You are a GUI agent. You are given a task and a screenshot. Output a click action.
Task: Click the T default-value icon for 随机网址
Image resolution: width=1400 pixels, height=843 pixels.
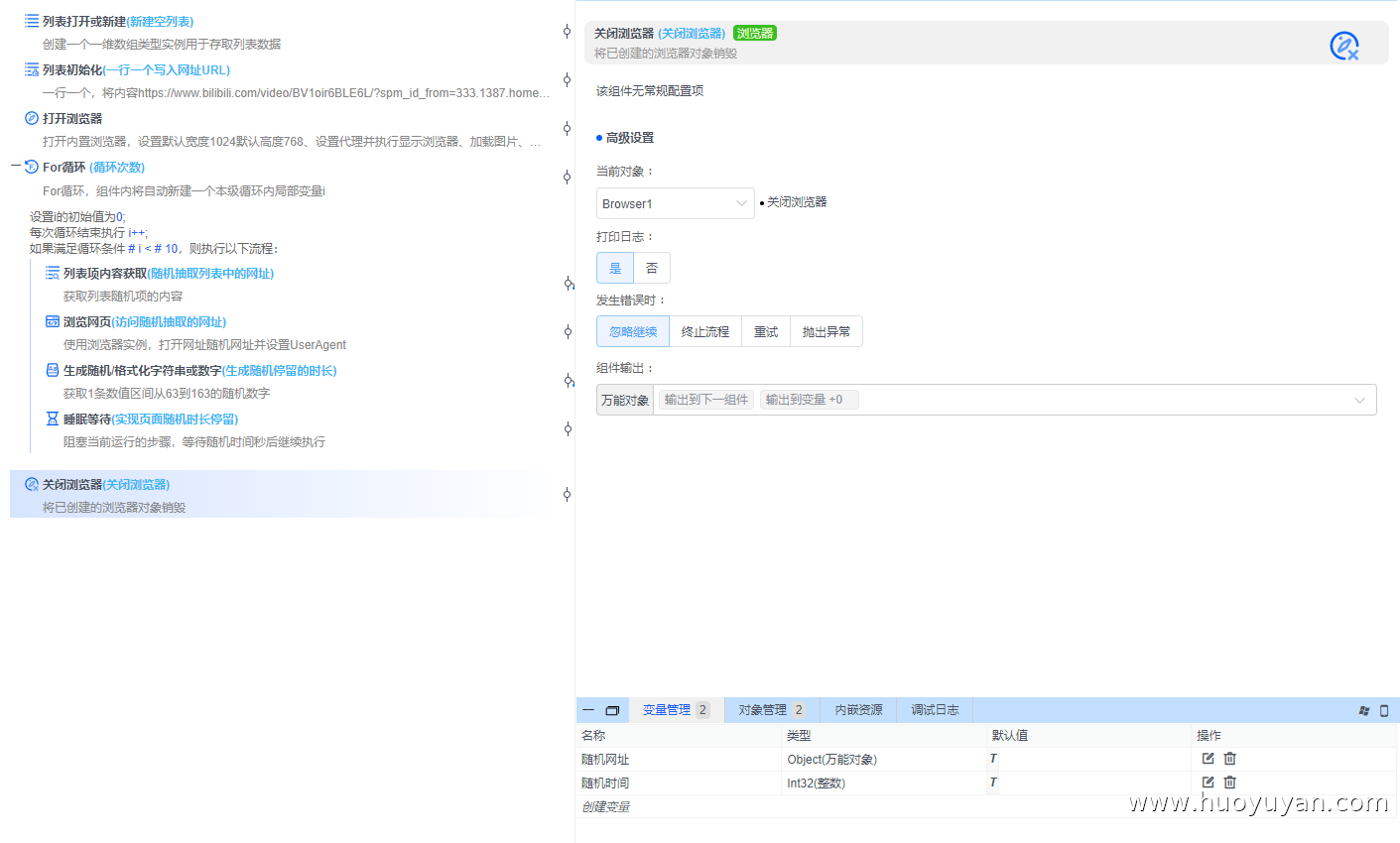pyautogui.click(x=993, y=759)
